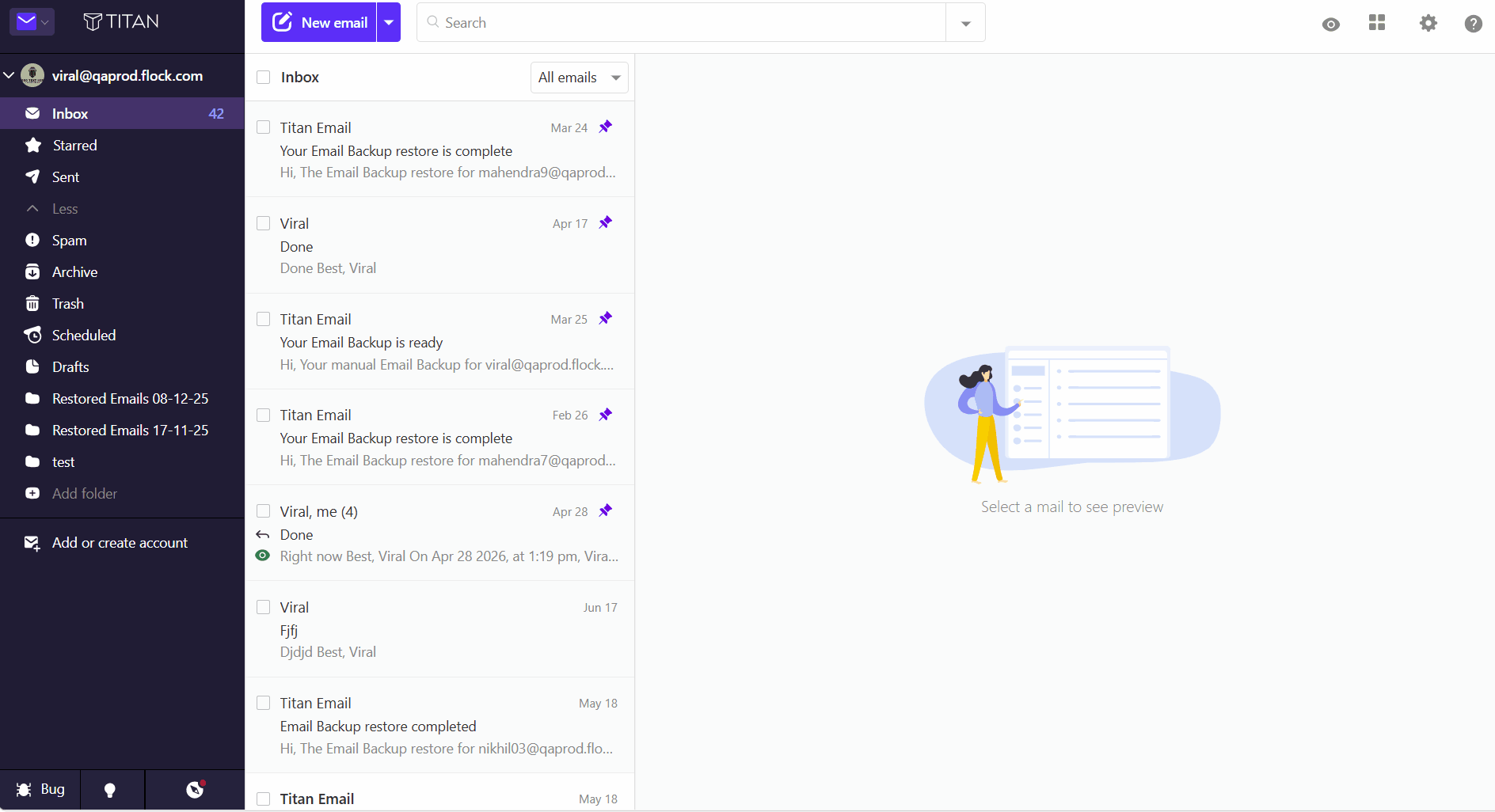
Task: Check the Apr 17 Viral email checkbox
Action: [x=264, y=223]
